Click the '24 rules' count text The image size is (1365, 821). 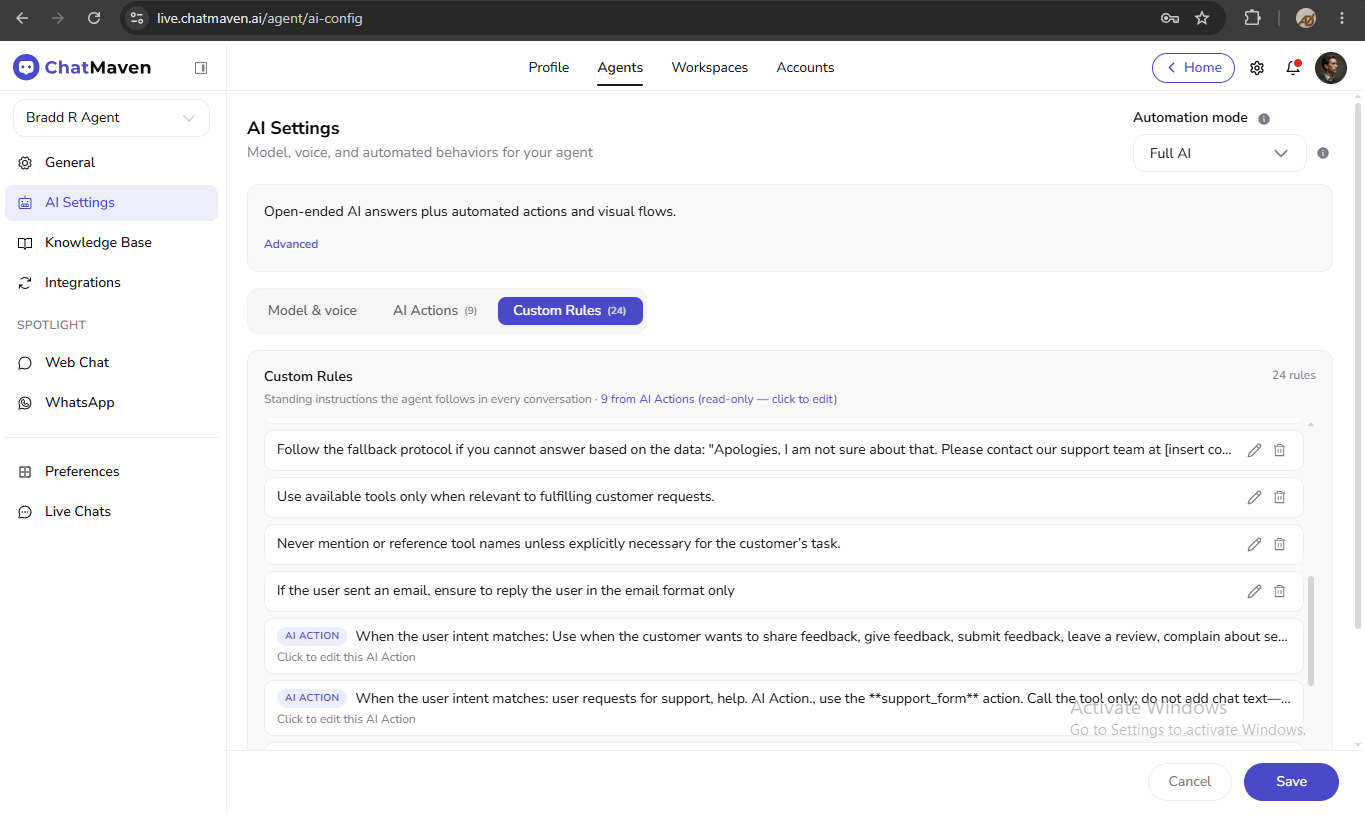(1294, 375)
